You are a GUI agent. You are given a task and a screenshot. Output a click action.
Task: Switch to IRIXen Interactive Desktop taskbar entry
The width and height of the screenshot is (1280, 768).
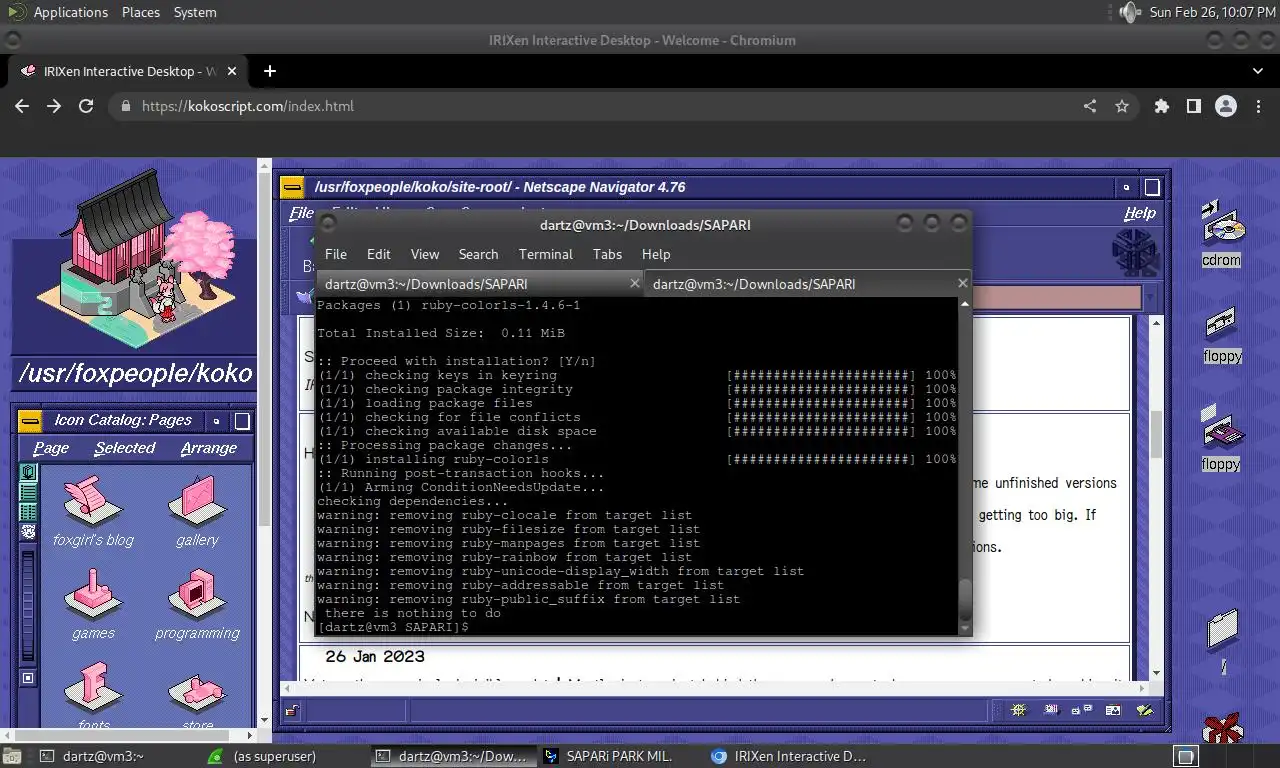tap(788, 756)
